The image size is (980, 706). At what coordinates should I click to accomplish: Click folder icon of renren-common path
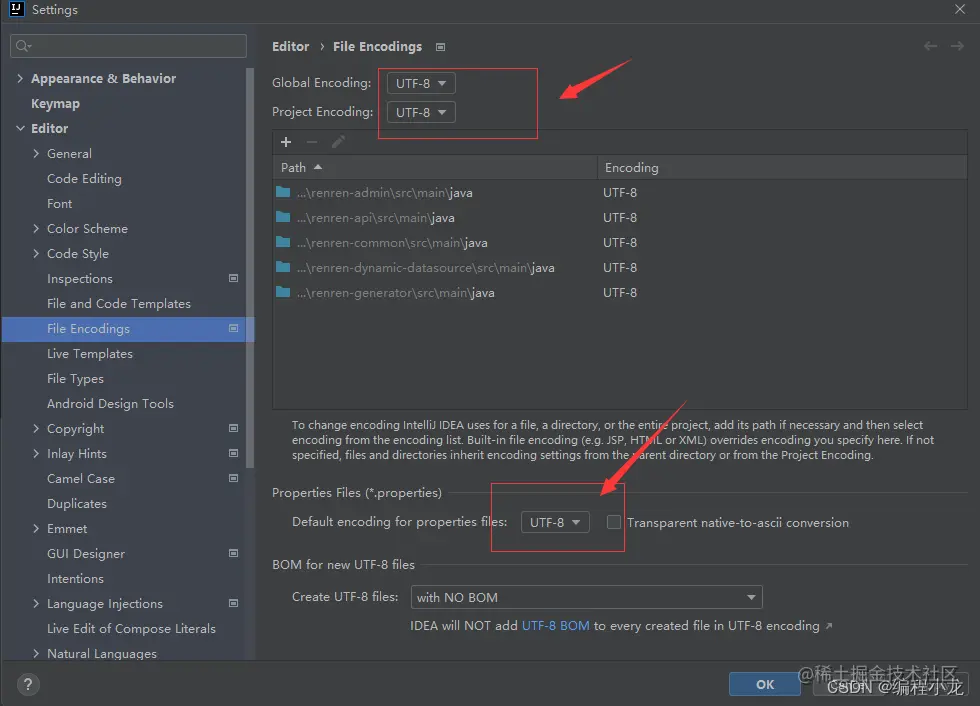(x=283, y=242)
